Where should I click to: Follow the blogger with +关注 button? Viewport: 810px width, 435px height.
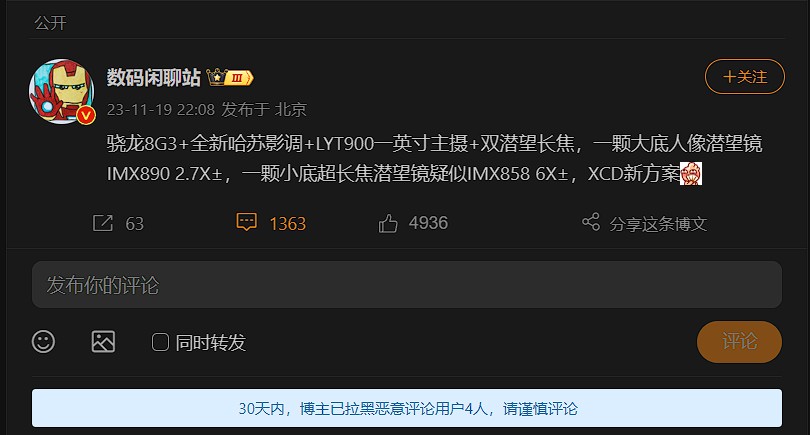[745, 76]
